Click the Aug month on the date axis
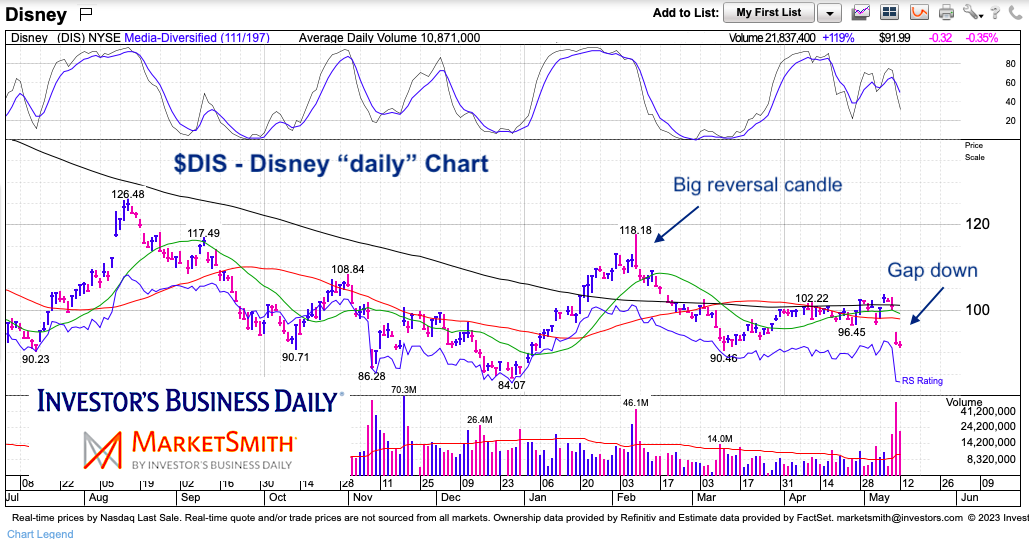1029x539 pixels. [96, 498]
